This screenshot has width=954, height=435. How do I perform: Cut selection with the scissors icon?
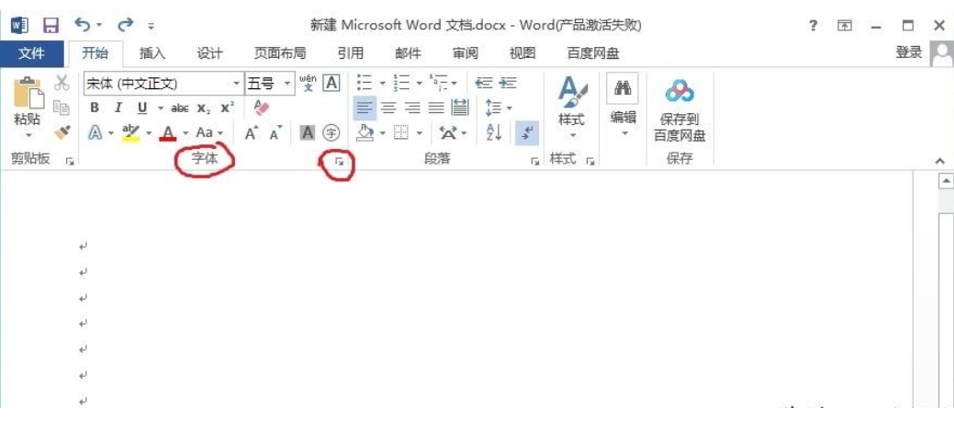[x=61, y=83]
